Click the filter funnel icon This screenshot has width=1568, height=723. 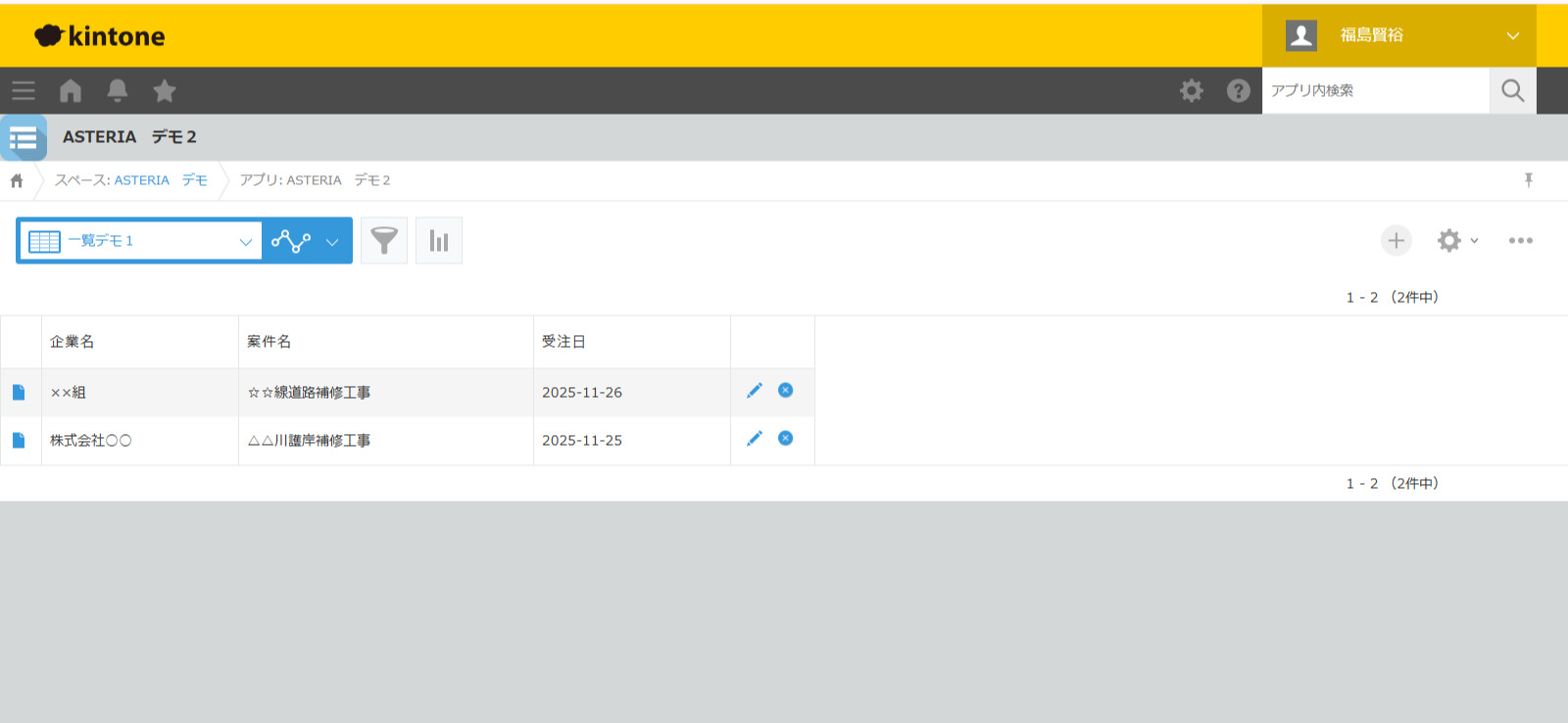[x=384, y=241]
